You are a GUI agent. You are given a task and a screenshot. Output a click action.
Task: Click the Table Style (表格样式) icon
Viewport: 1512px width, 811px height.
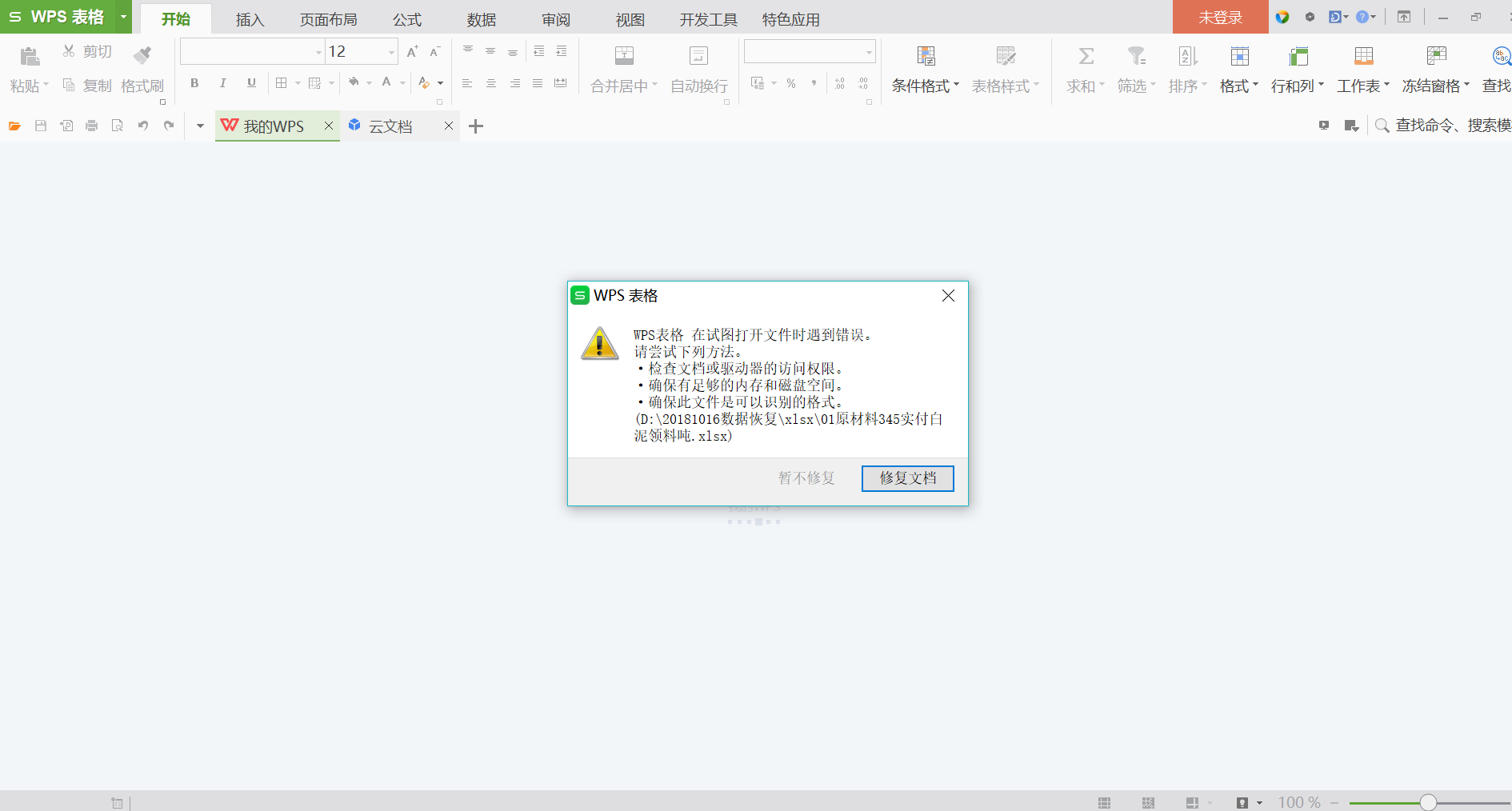1006,55
